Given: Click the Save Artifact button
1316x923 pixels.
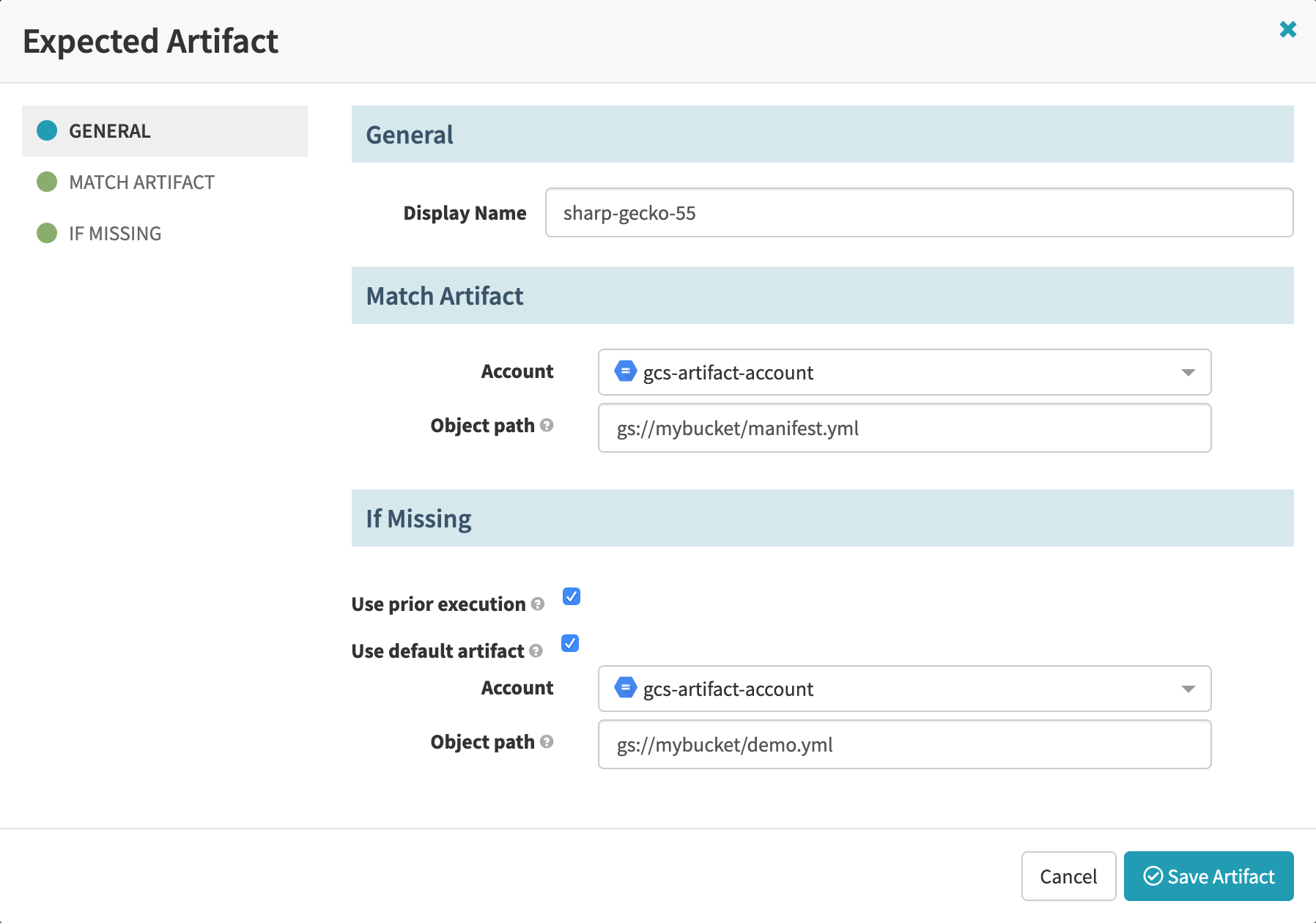Looking at the screenshot, I should point(1208,876).
